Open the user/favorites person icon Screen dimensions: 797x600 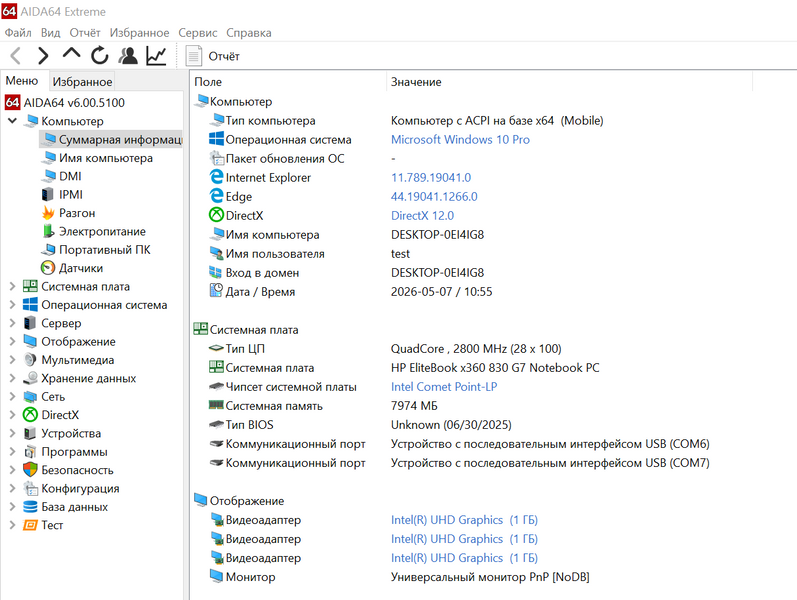(x=128, y=55)
